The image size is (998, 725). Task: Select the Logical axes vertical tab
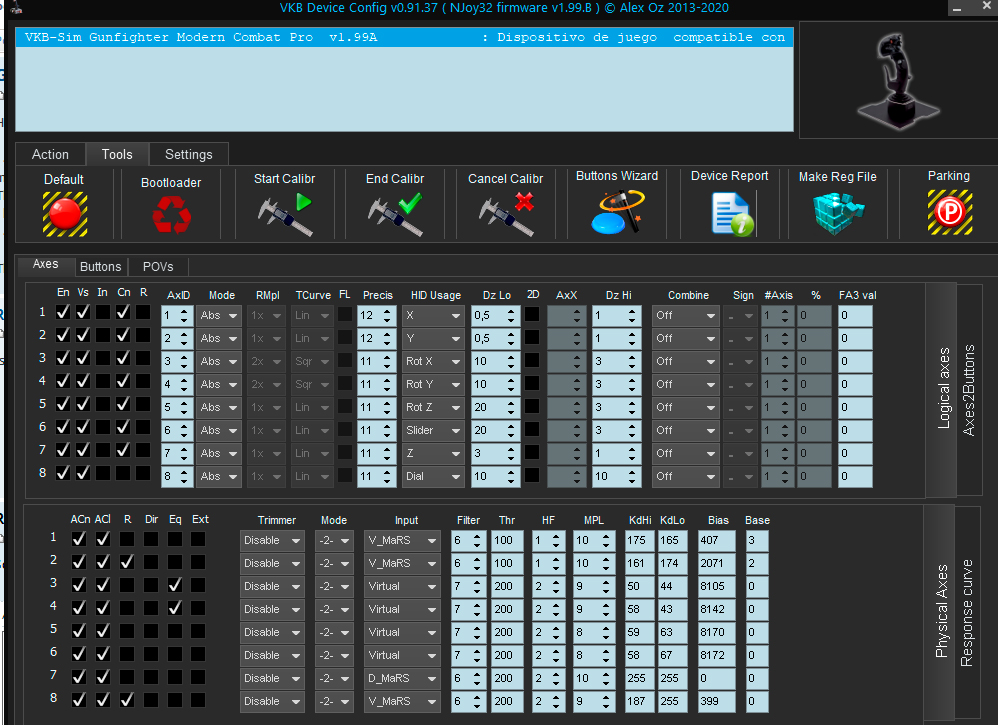coord(943,388)
